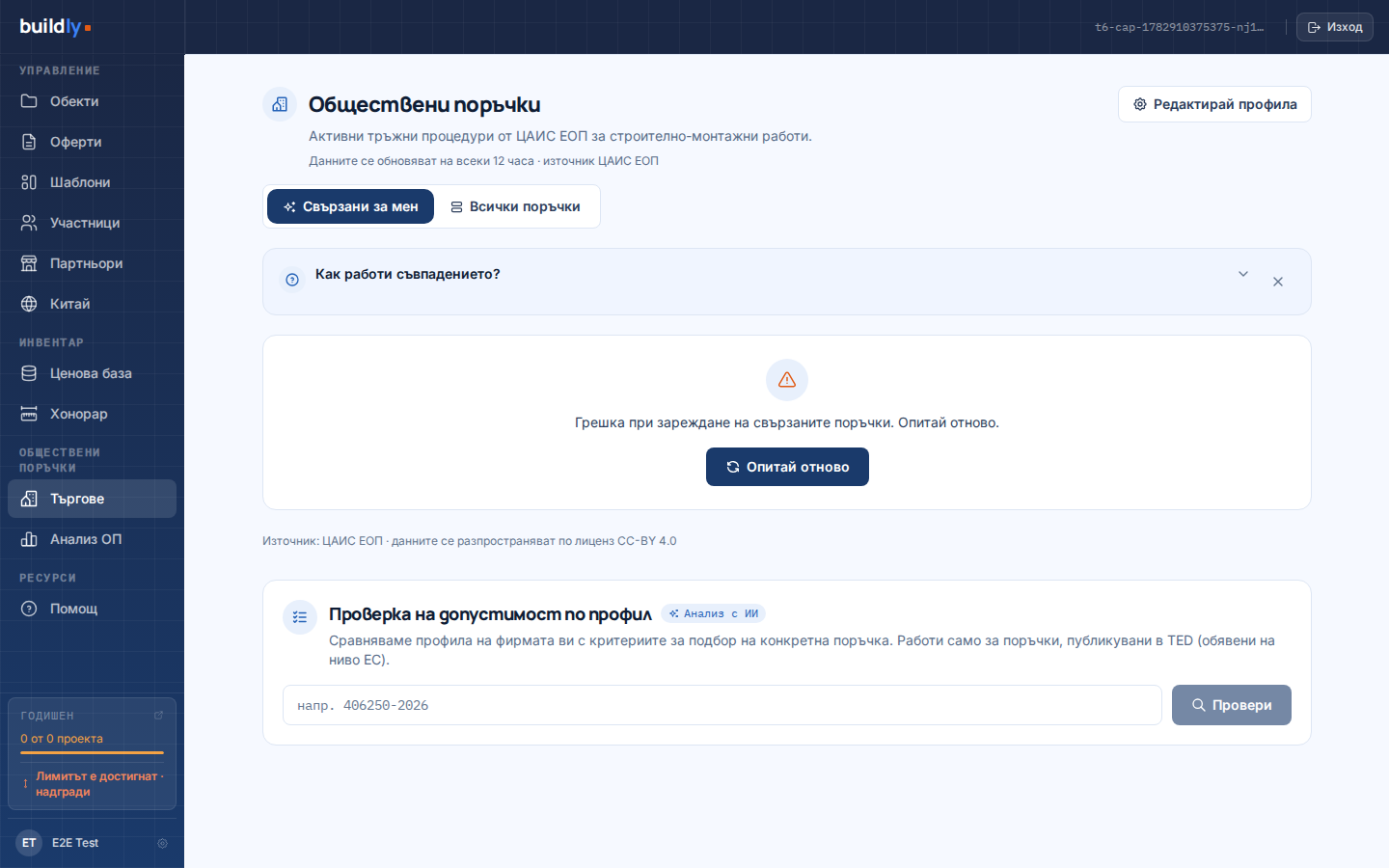1389x868 pixels.
Task: Open Обекти in the sidebar
Action: 92,101
